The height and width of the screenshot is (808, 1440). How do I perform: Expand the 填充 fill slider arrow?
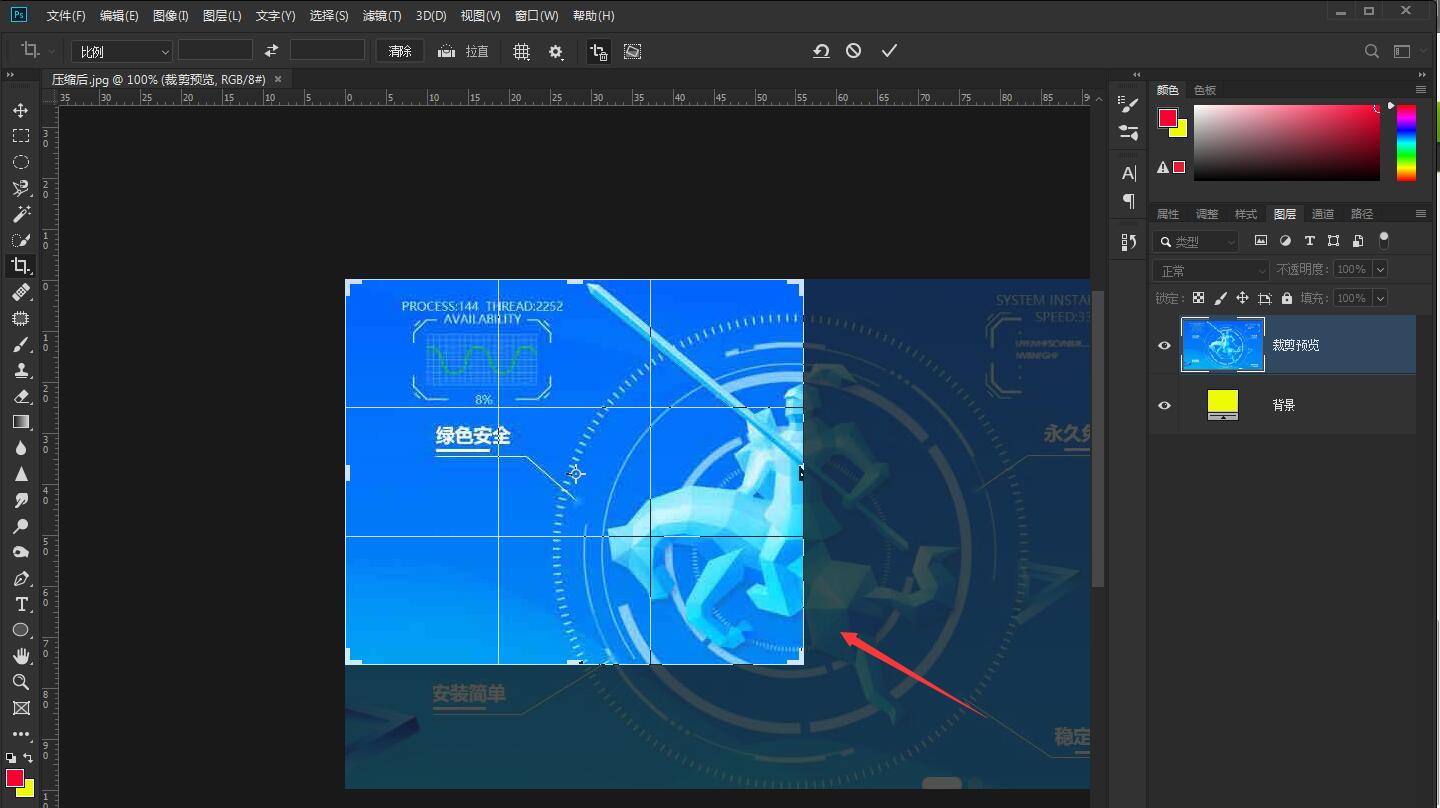[1380, 298]
